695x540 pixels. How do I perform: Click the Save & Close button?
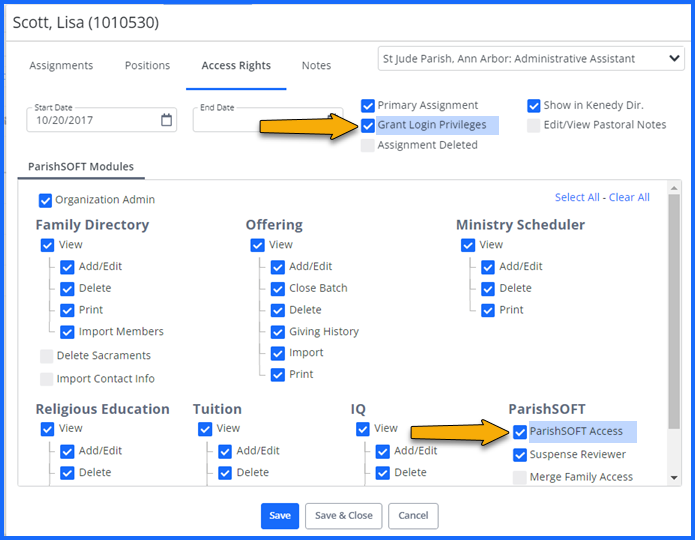tap(344, 516)
